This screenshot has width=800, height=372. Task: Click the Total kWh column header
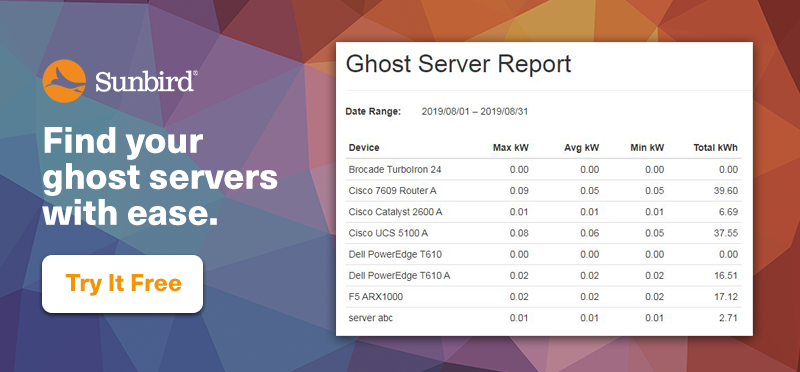[716, 148]
